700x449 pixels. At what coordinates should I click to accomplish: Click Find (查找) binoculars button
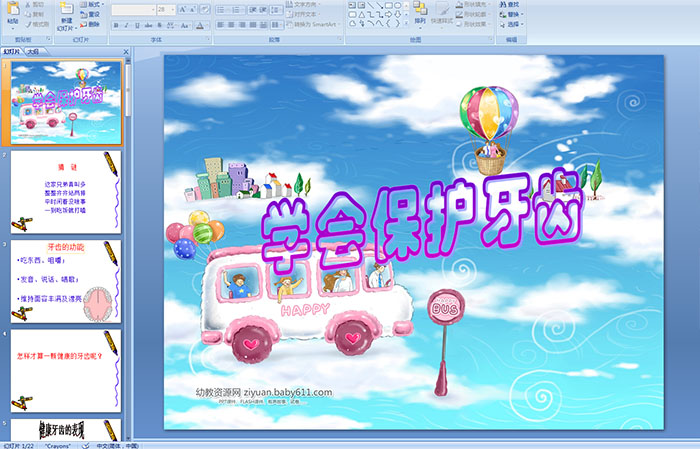click(509, 4)
